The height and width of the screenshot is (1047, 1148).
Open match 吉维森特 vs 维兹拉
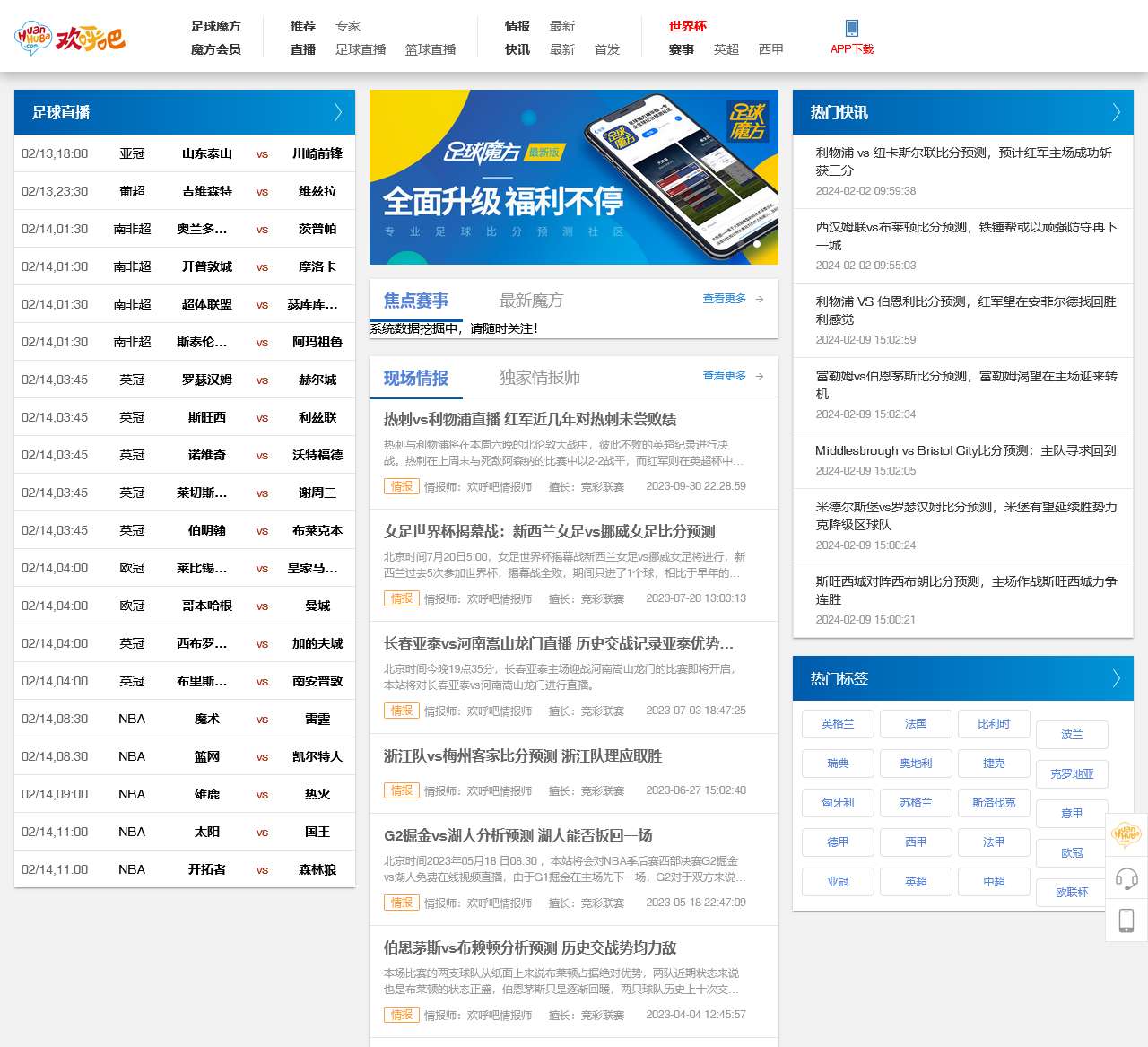185,191
